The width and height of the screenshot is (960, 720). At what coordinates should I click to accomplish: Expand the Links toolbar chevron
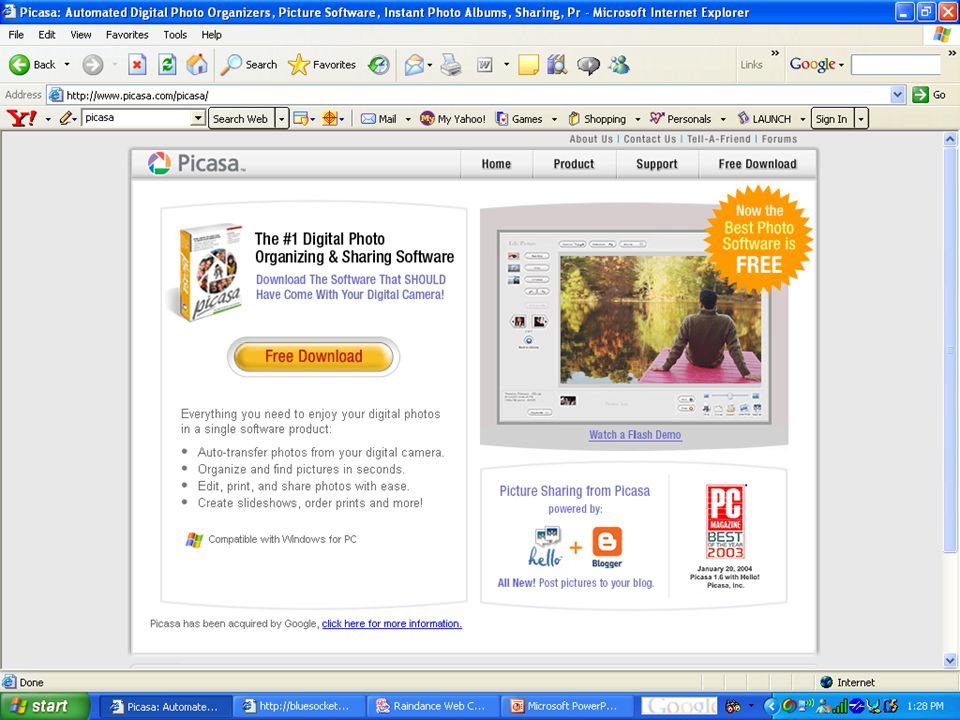coord(774,54)
